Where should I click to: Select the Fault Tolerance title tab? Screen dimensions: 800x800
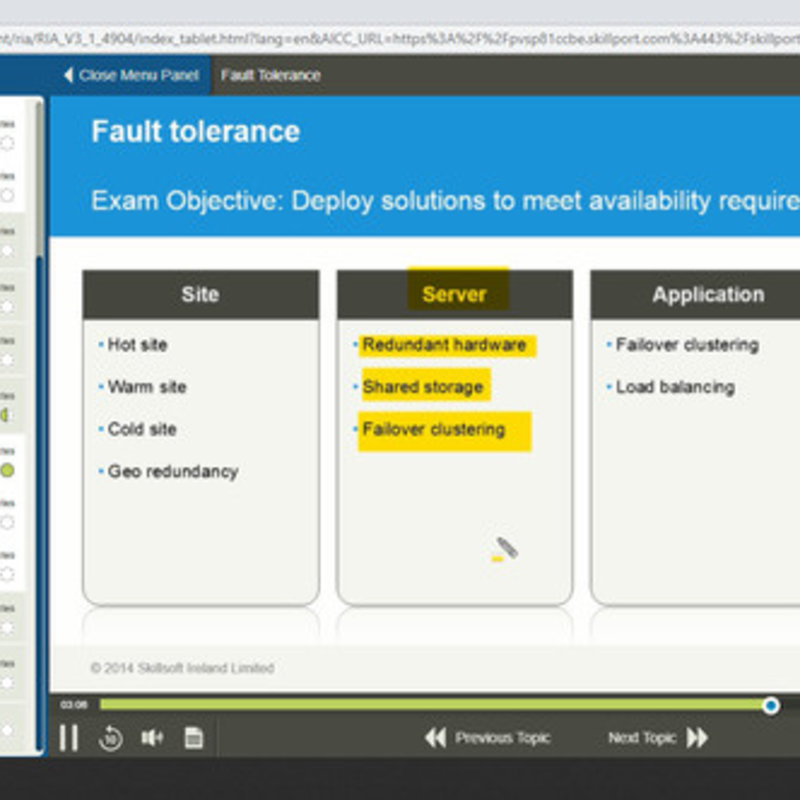270,76
